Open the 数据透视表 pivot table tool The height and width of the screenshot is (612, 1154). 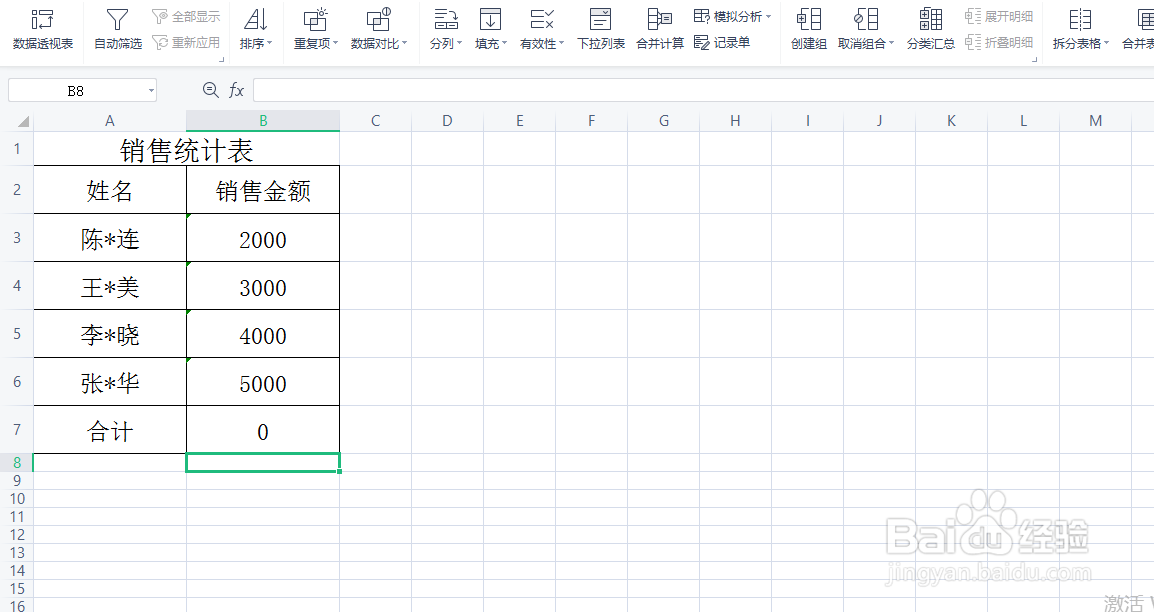click(43, 29)
